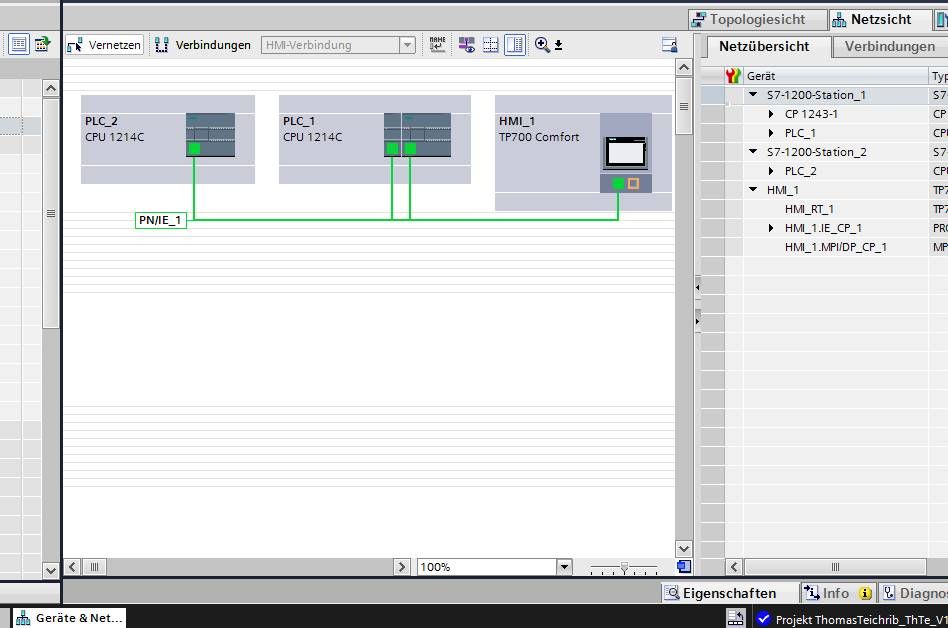Click the orange MPI/DP port on HMI_1
The height and width of the screenshot is (628, 948).
point(633,184)
